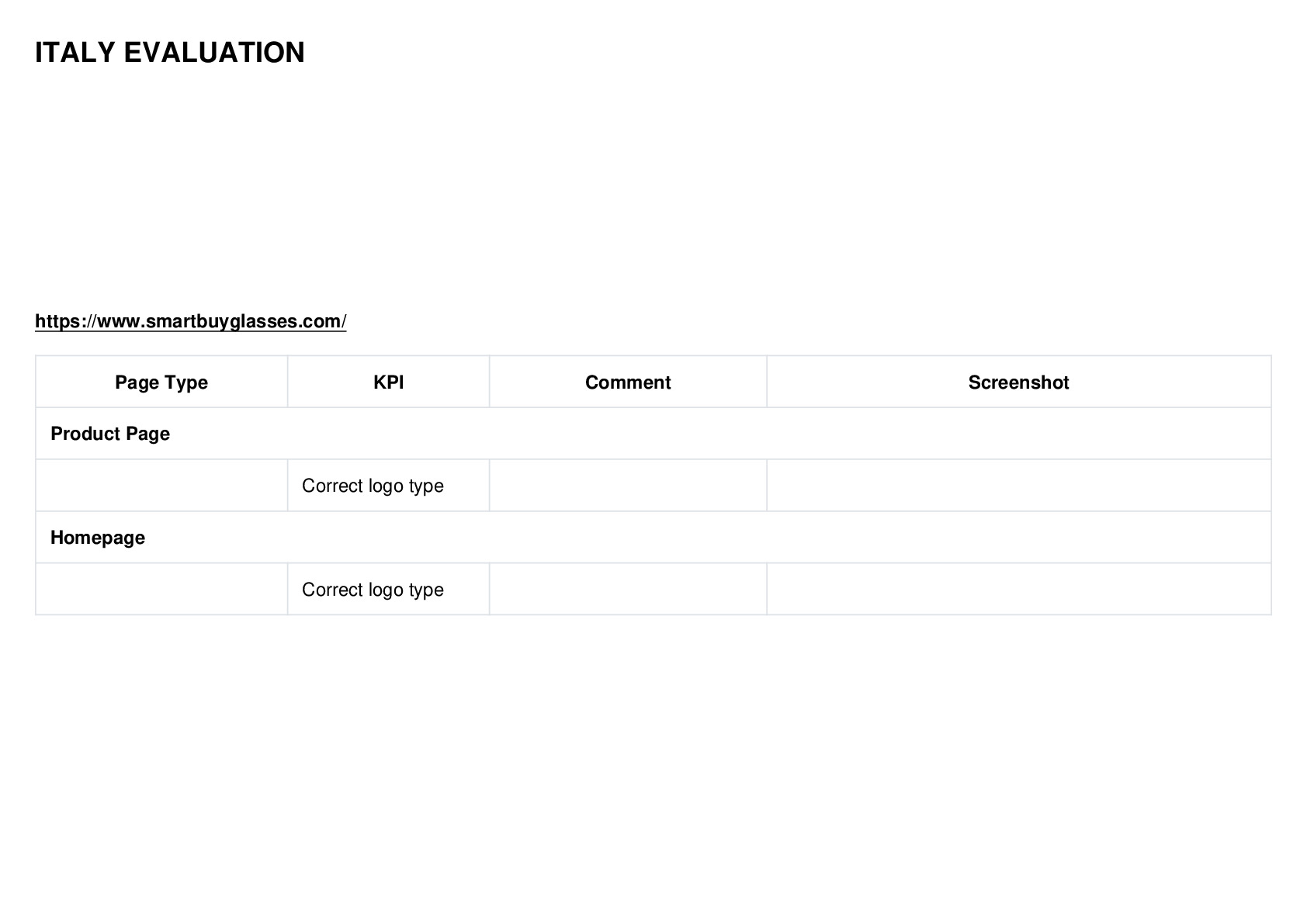Click Correct logo type under Product Page
The height and width of the screenshot is (924, 1307).
[x=373, y=486]
